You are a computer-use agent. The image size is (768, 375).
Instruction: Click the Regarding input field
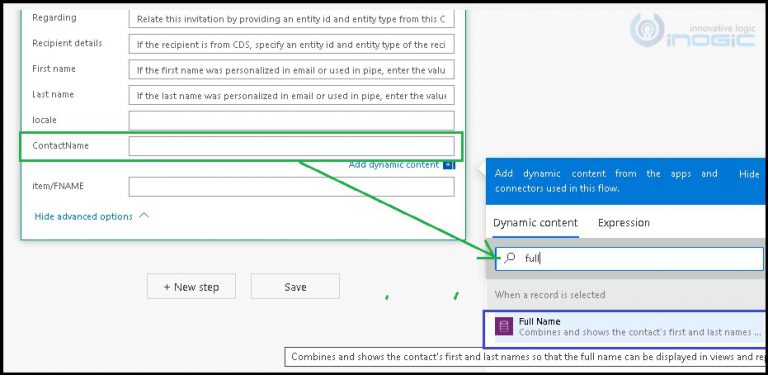pos(291,19)
